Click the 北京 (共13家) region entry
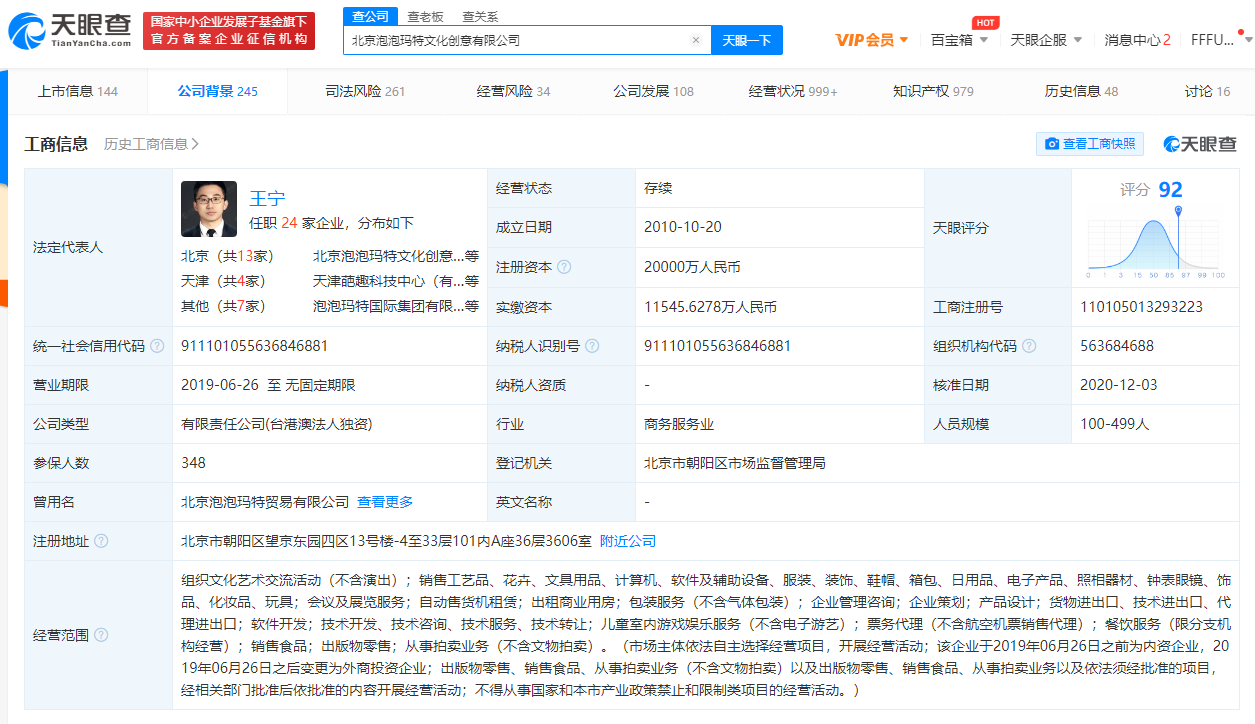 (227, 255)
